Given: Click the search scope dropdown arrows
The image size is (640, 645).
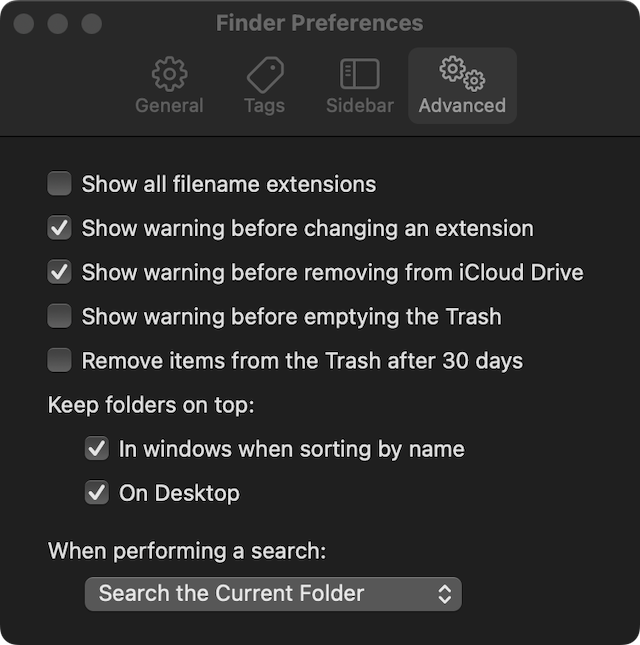Looking at the screenshot, I should point(445,593).
